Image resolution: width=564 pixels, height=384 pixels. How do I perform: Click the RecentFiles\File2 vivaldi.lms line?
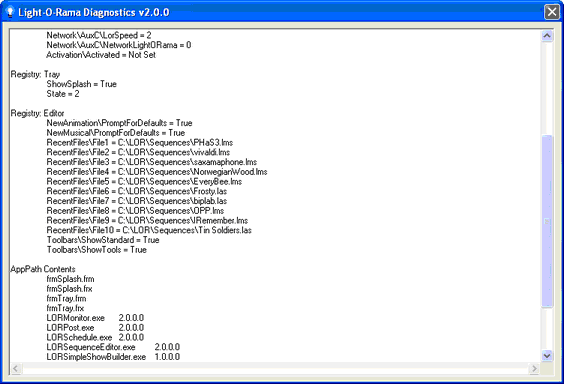click(138, 152)
